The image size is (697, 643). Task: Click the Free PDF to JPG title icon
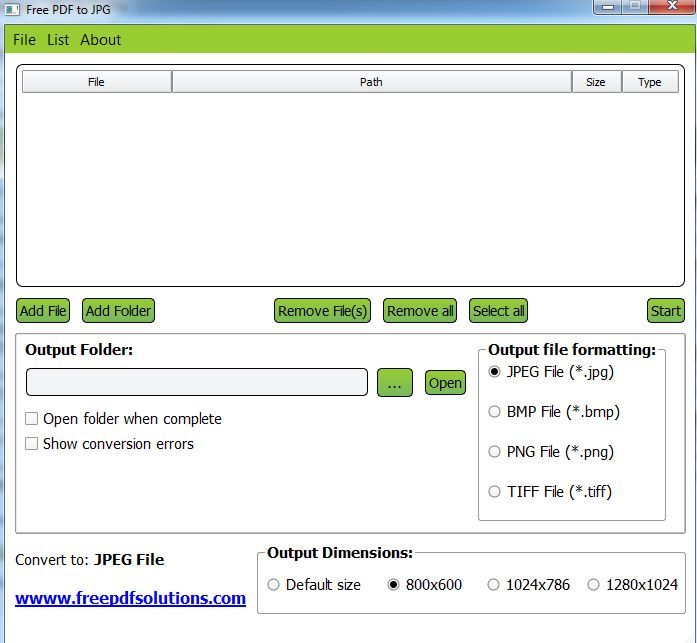click(x=12, y=9)
